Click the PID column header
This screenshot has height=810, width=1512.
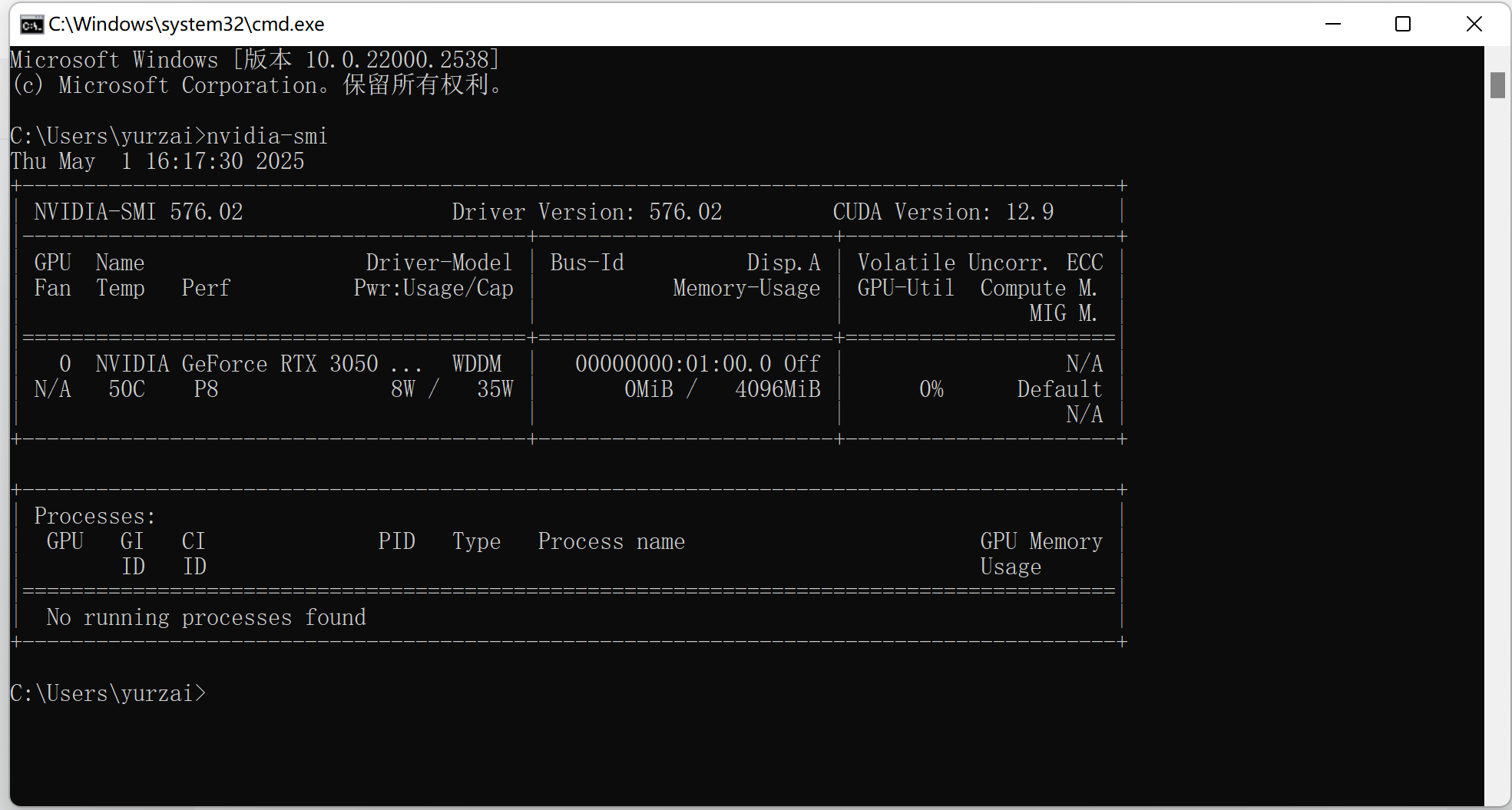[x=397, y=541]
